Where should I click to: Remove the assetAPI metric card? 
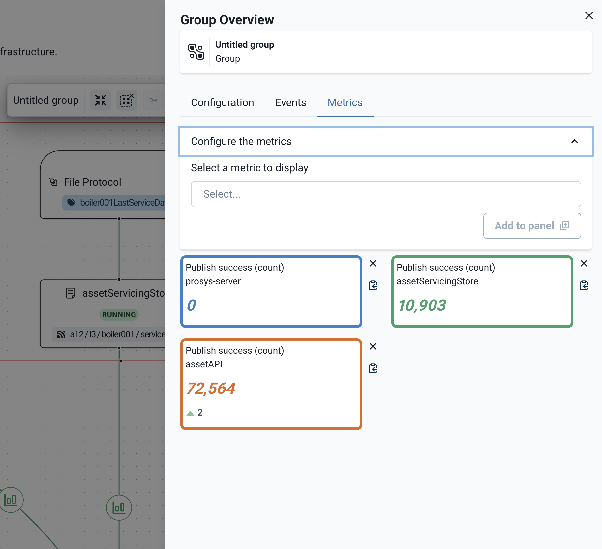[373, 347]
